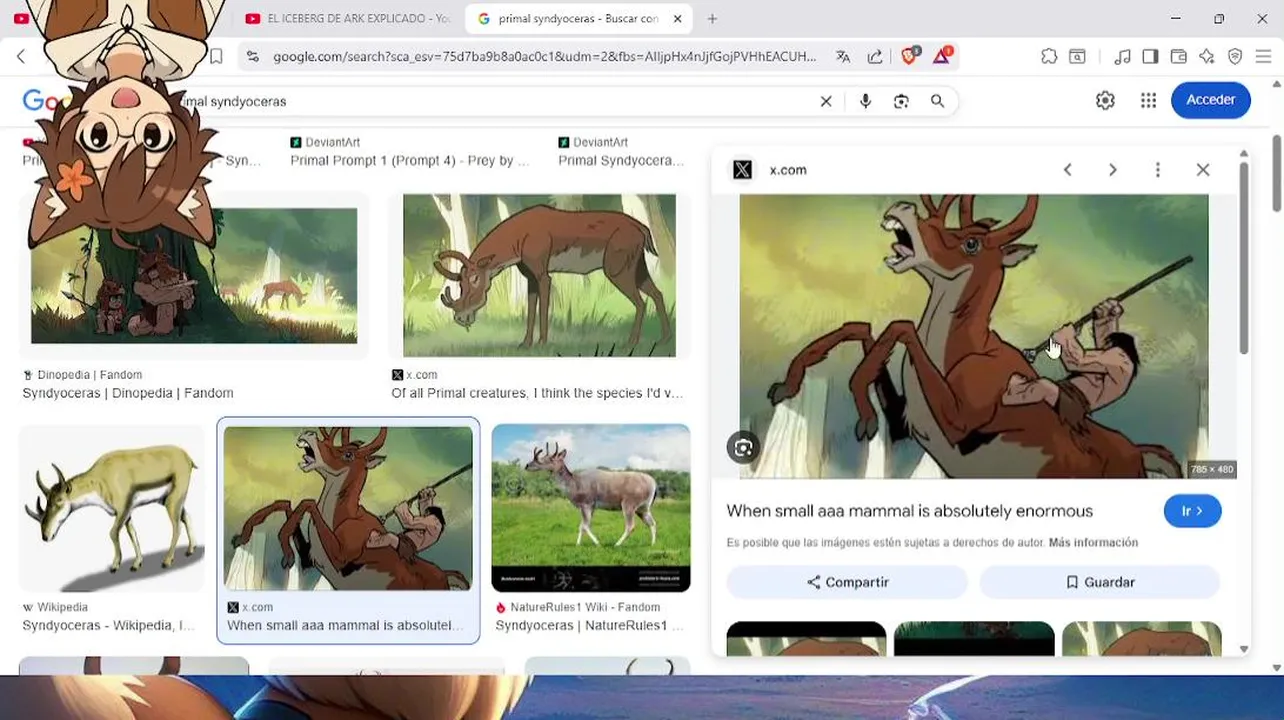
Task: Open a new browser tab
Action: [712, 19]
